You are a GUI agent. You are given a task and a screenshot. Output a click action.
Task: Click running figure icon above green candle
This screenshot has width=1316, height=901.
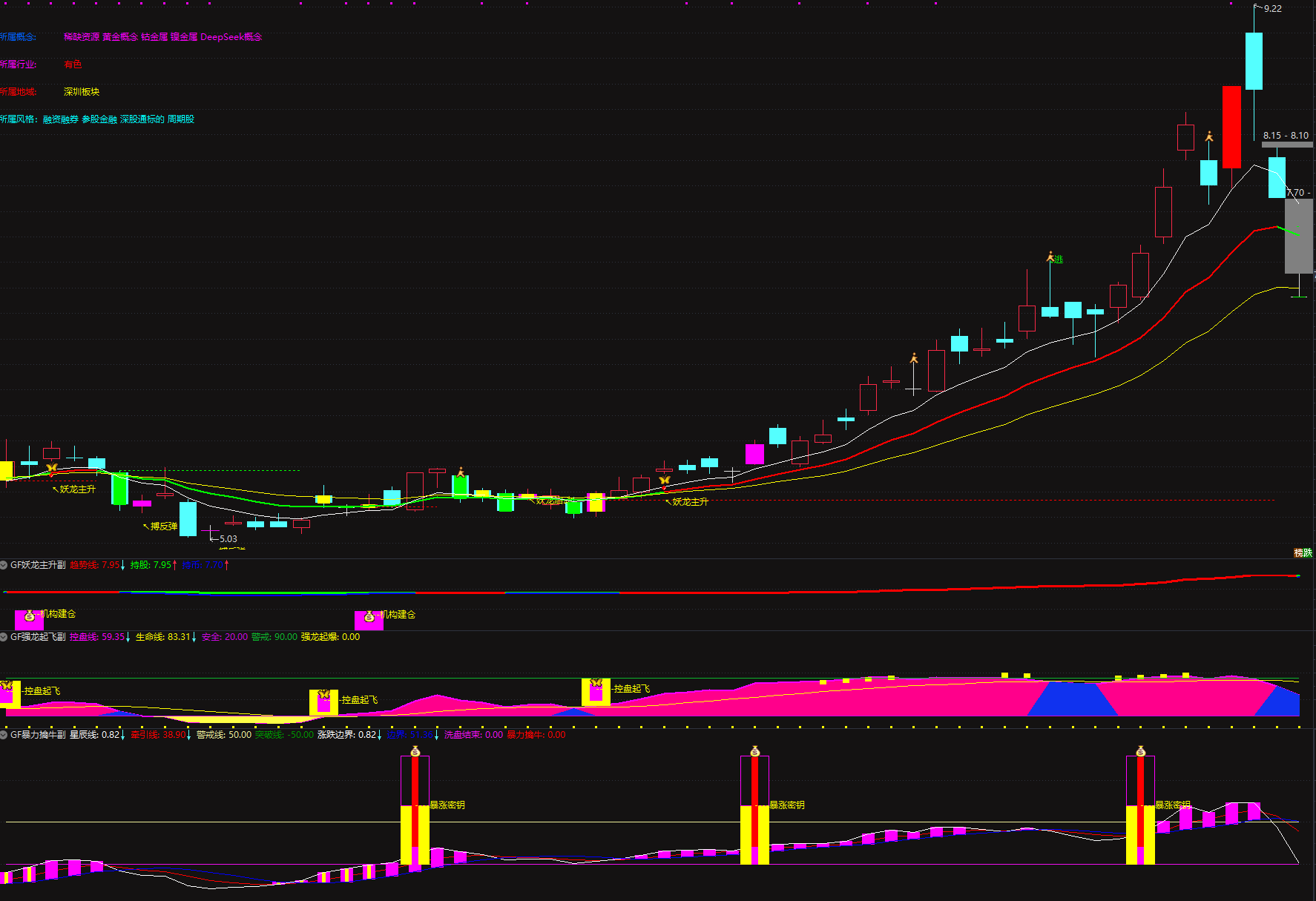461,472
